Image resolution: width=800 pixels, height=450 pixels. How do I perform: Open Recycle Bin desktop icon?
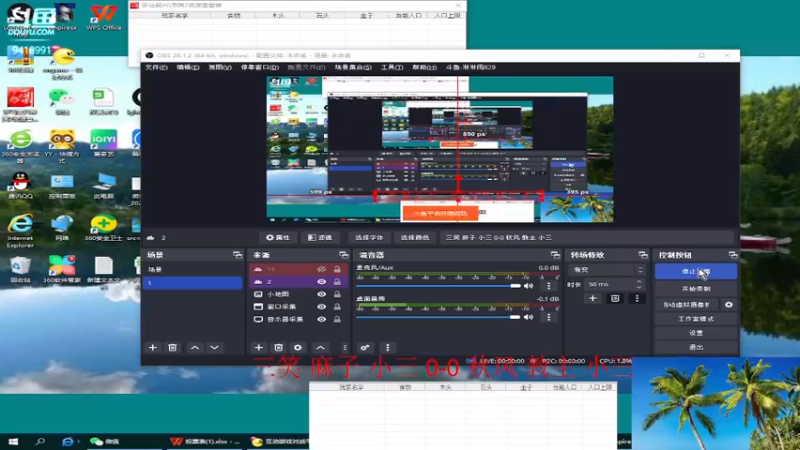pos(20,269)
